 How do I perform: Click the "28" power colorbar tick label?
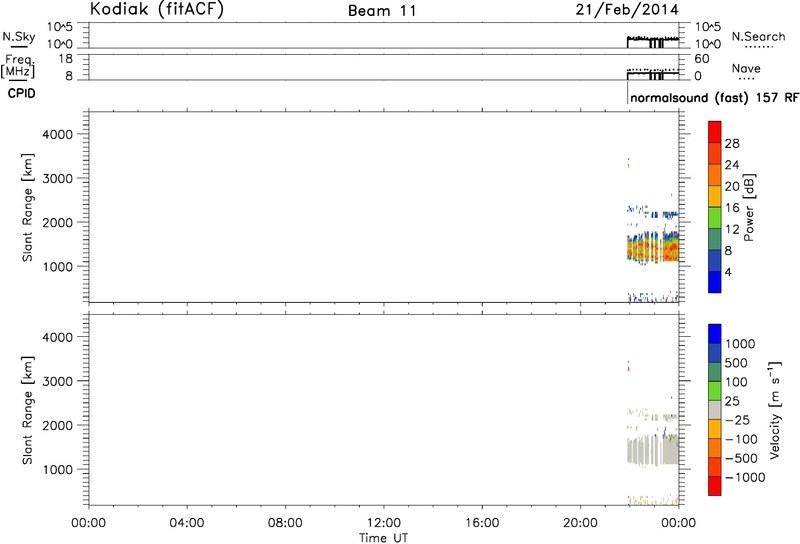click(732, 143)
